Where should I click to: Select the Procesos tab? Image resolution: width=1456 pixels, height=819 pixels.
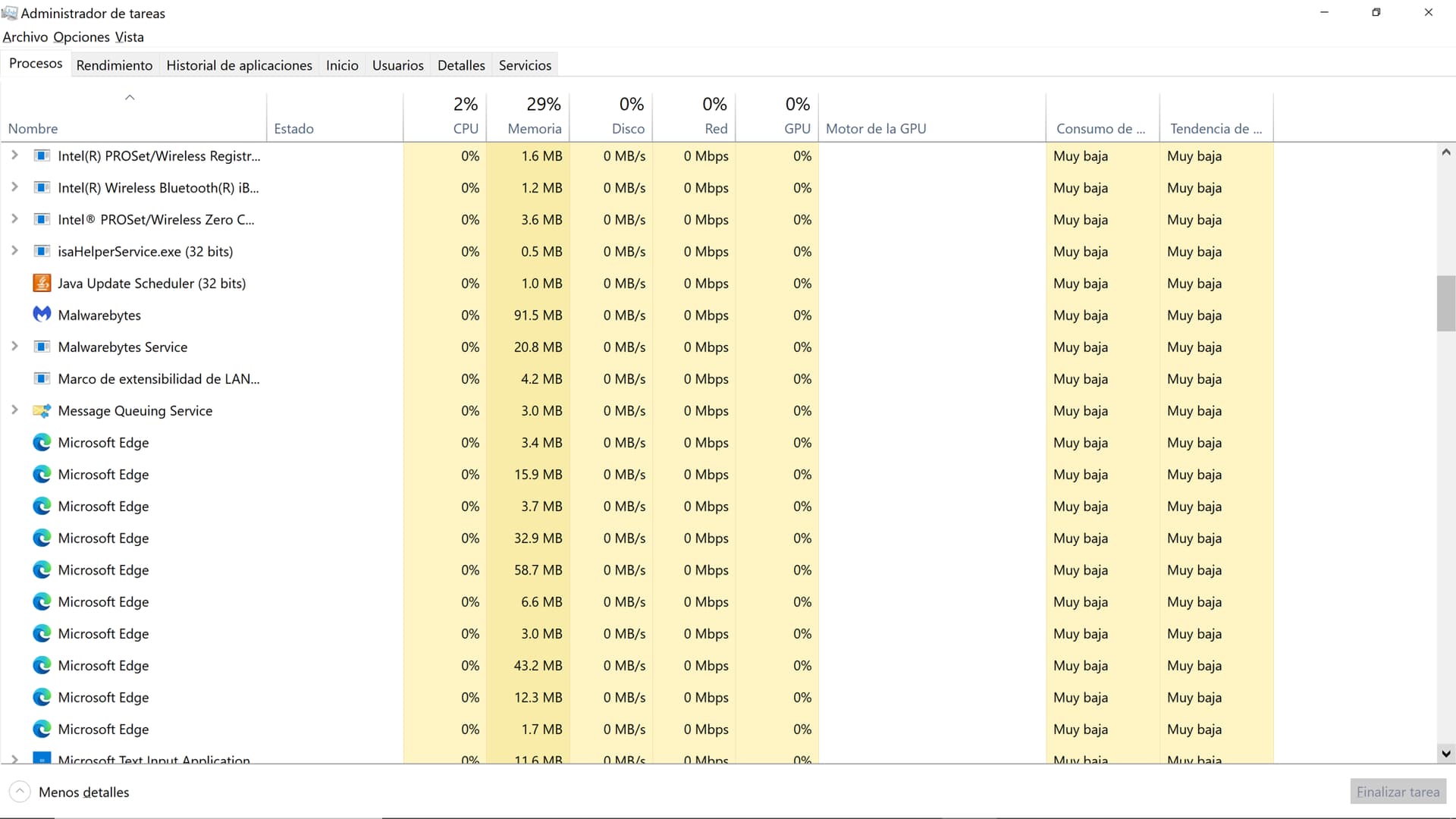point(36,64)
